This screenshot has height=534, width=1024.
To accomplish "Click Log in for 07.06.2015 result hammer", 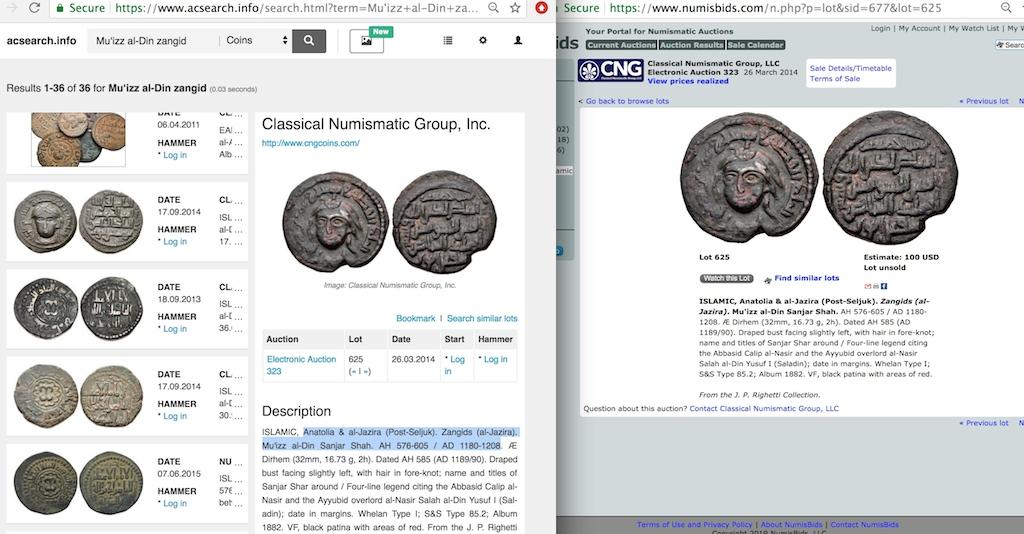I will [174, 503].
